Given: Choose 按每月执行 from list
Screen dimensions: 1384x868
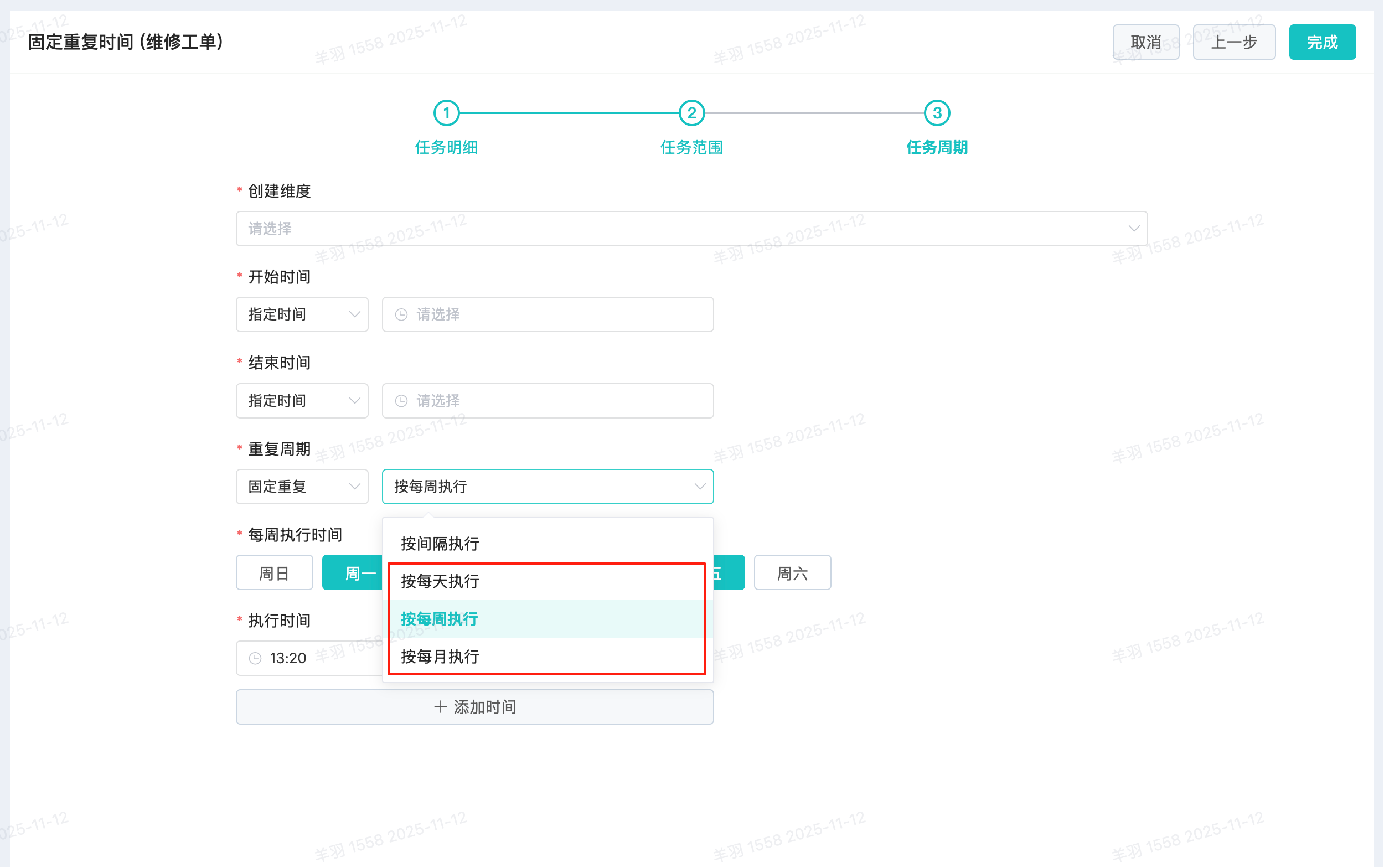Looking at the screenshot, I should point(440,656).
